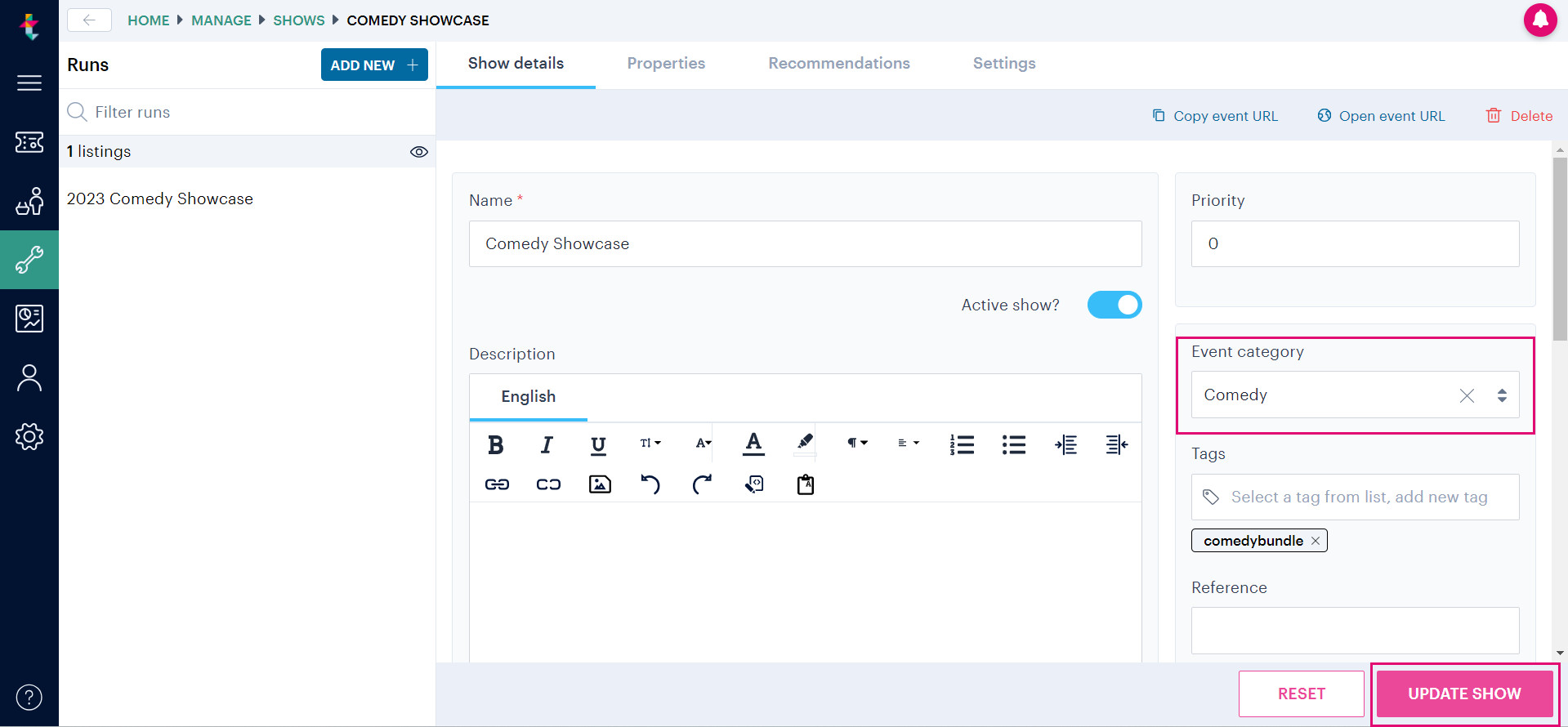Go to SHOWS in breadcrumb
The height and width of the screenshot is (727, 1568).
[299, 20]
